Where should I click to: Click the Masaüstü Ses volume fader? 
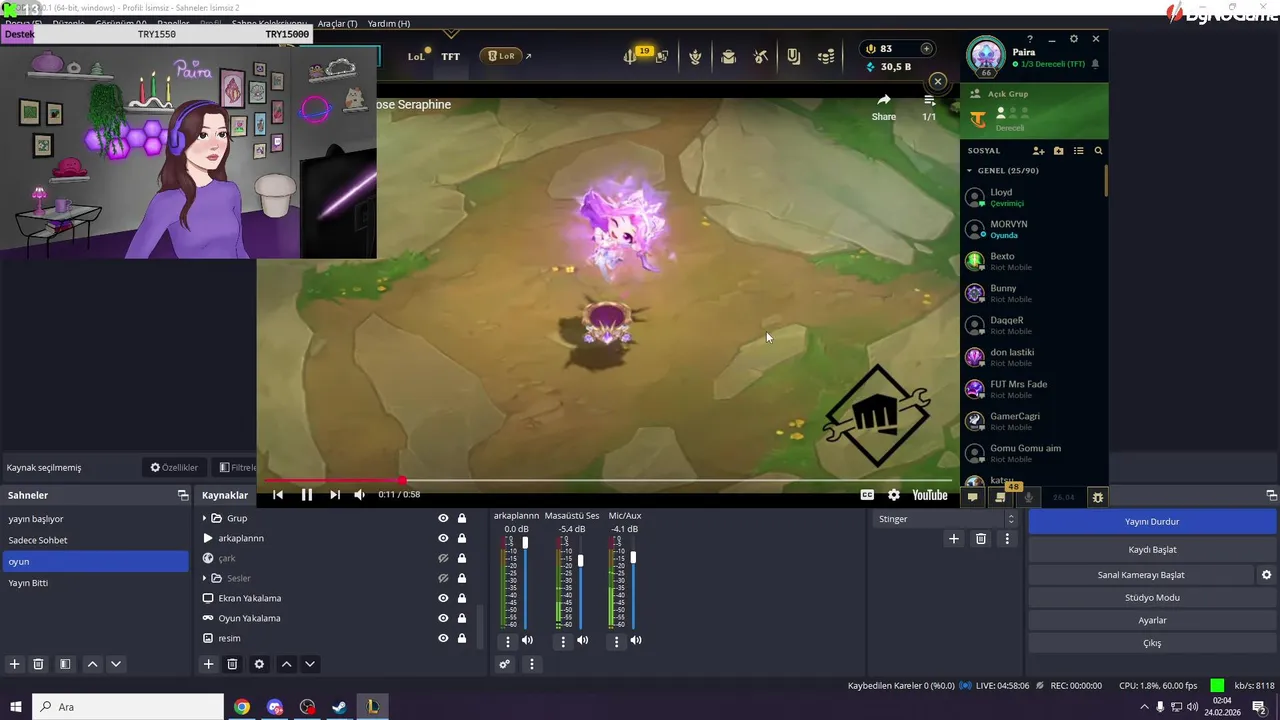pos(580,561)
